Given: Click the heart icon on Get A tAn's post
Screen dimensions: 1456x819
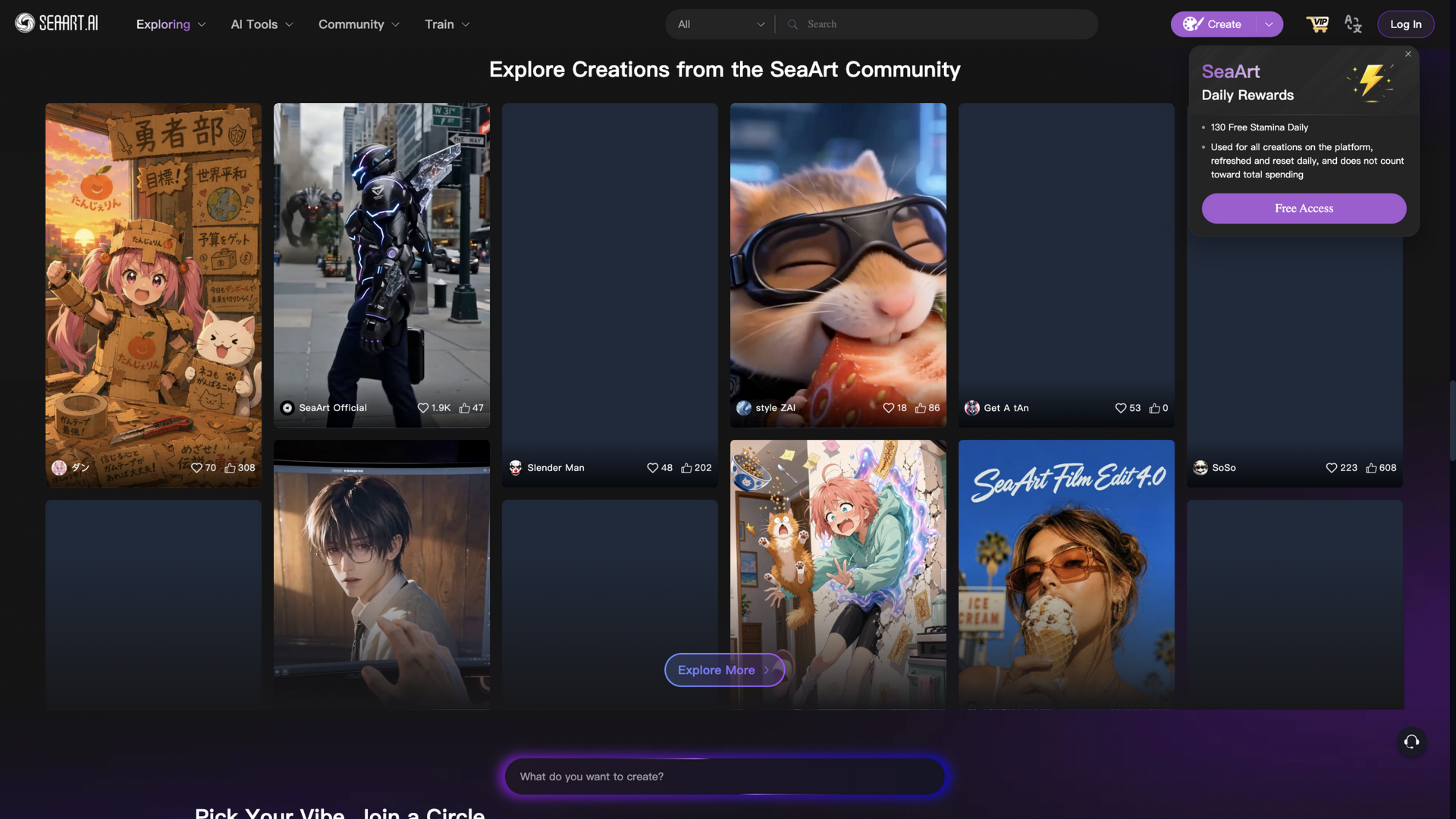Looking at the screenshot, I should (1121, 408).
